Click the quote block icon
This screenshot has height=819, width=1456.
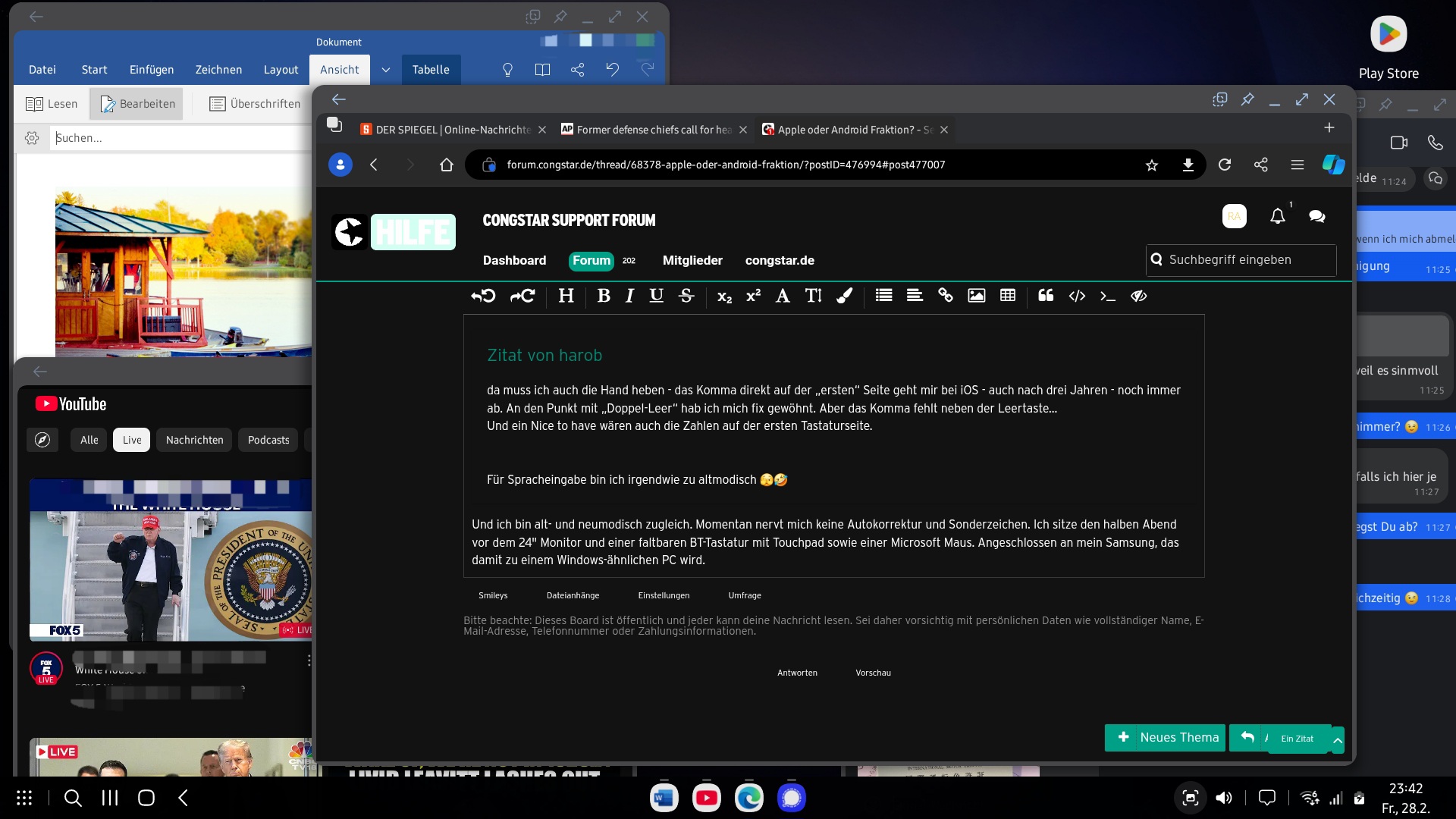(x=1046, y=296)
